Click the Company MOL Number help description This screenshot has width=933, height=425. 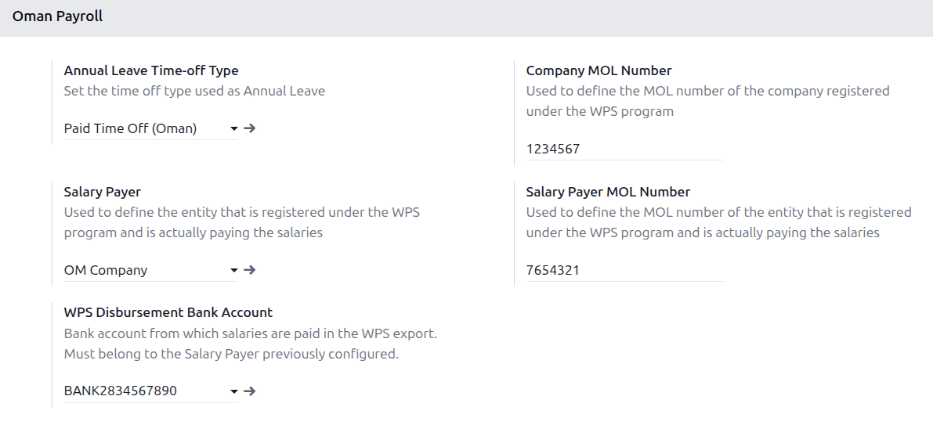[x=707, y=101]
